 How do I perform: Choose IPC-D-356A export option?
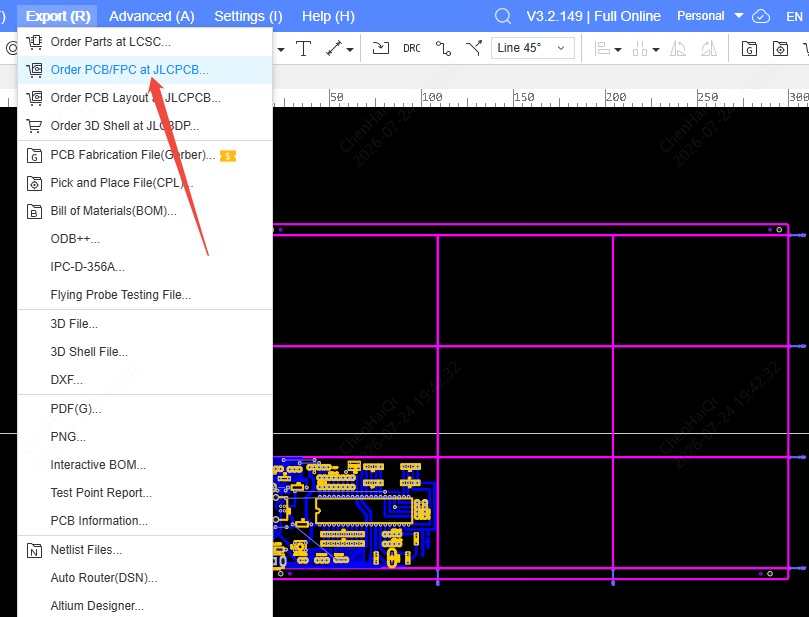click(x=145, y=267)
